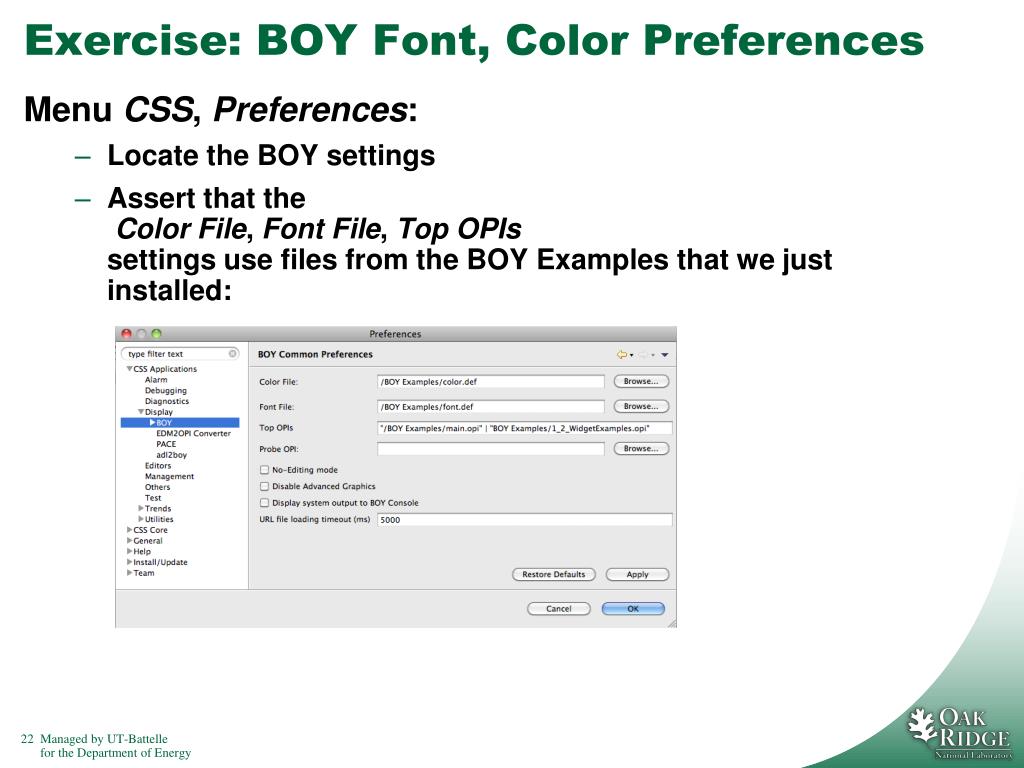This screenshot has width=1024, height=768.
Task: Select Test in the preferences tree
Action: point(153,498)
